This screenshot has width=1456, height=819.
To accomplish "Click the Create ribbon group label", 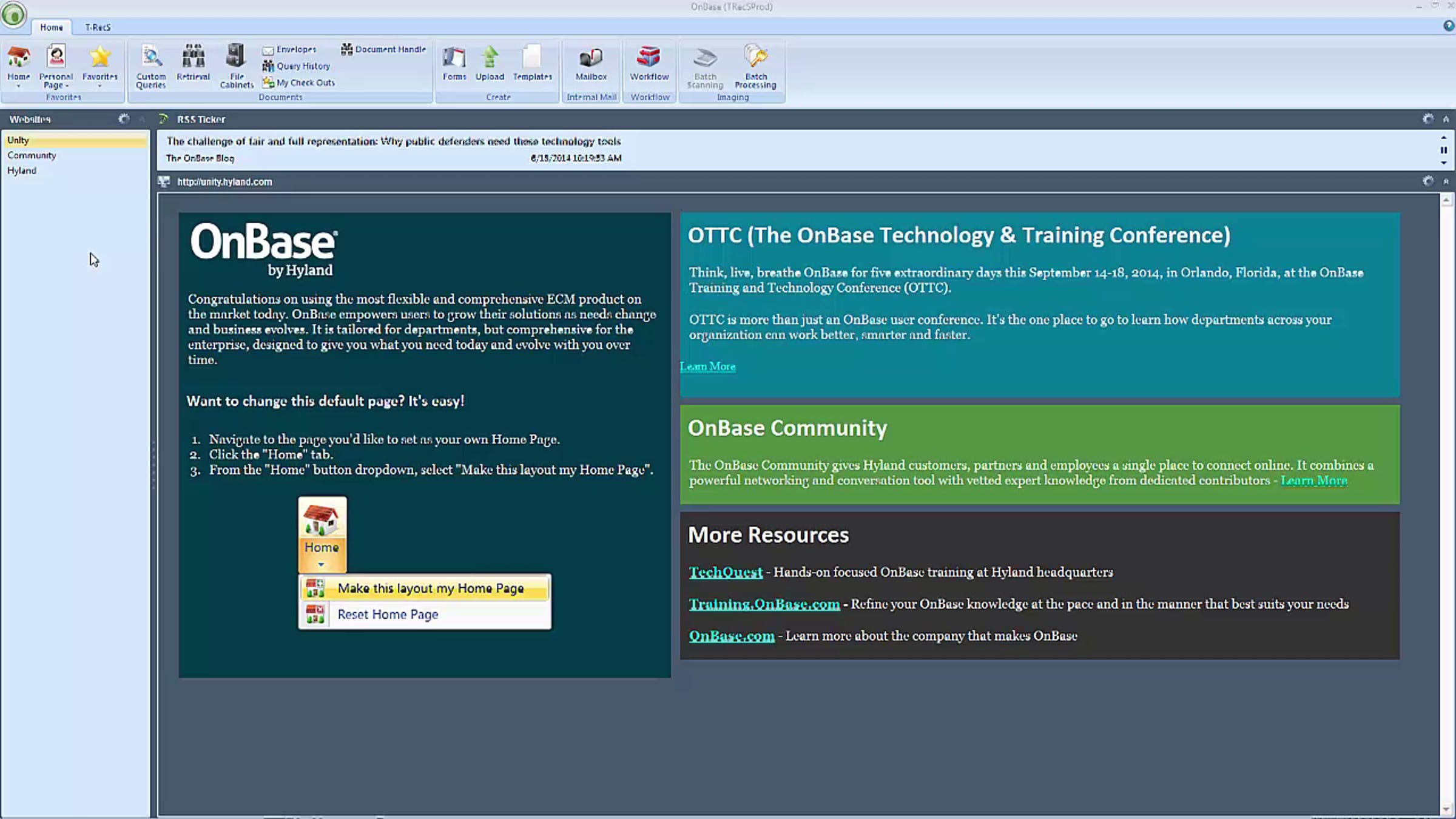I will (x=498, y=97).
